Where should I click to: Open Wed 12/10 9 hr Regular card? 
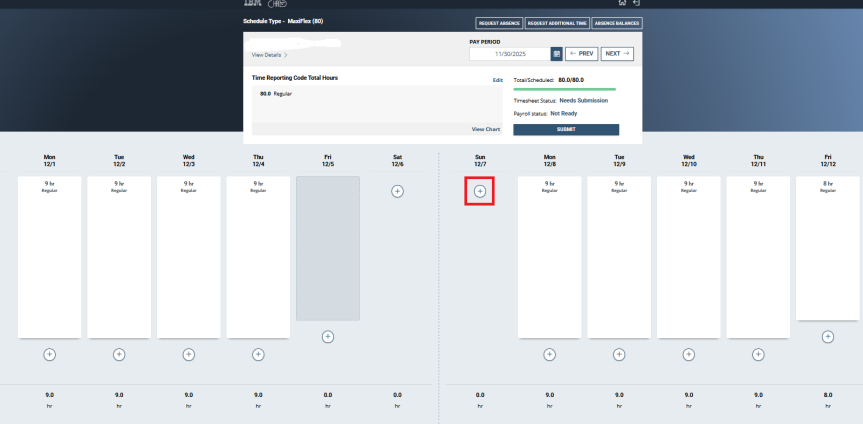(689, 257)
